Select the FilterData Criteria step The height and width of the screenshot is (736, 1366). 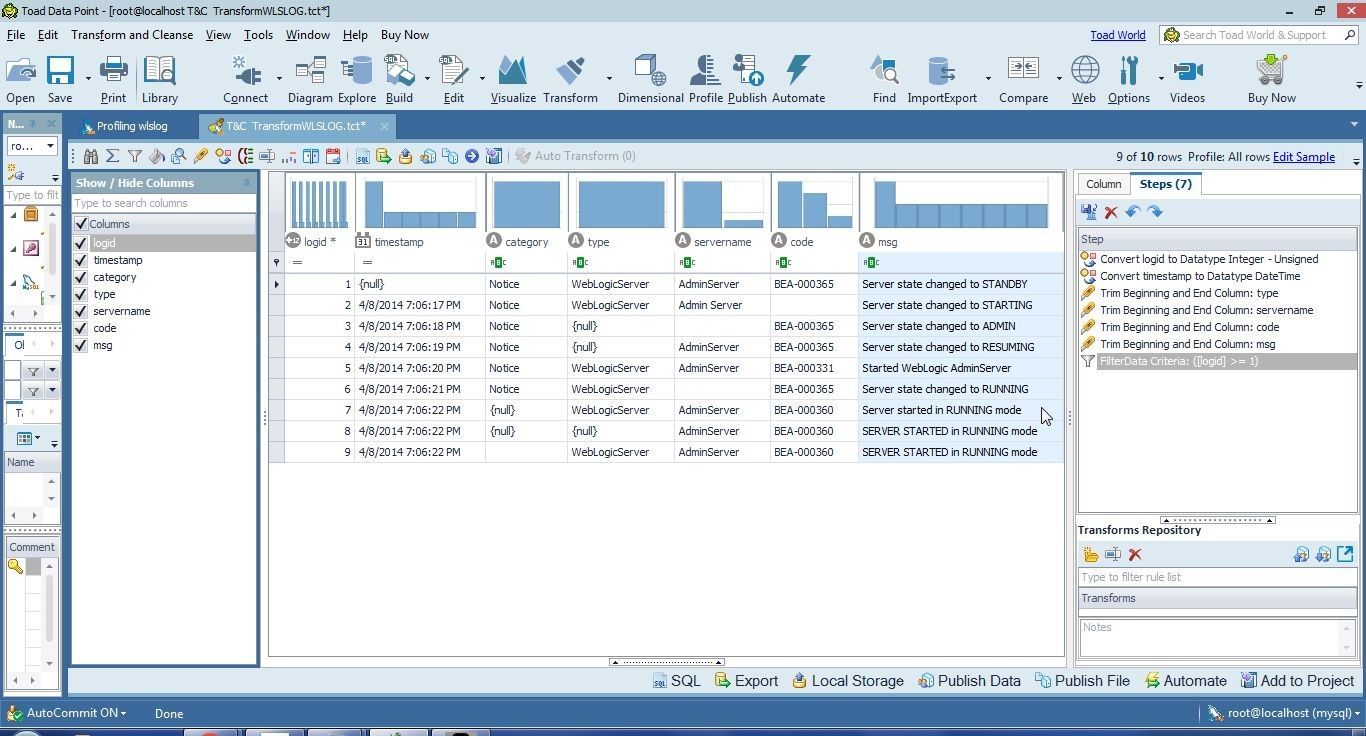(x=1217, y=361)
